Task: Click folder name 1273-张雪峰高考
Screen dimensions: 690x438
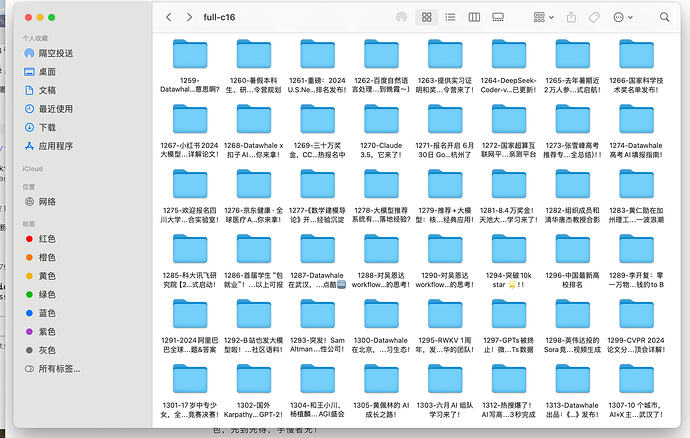Action: (573, 150)
